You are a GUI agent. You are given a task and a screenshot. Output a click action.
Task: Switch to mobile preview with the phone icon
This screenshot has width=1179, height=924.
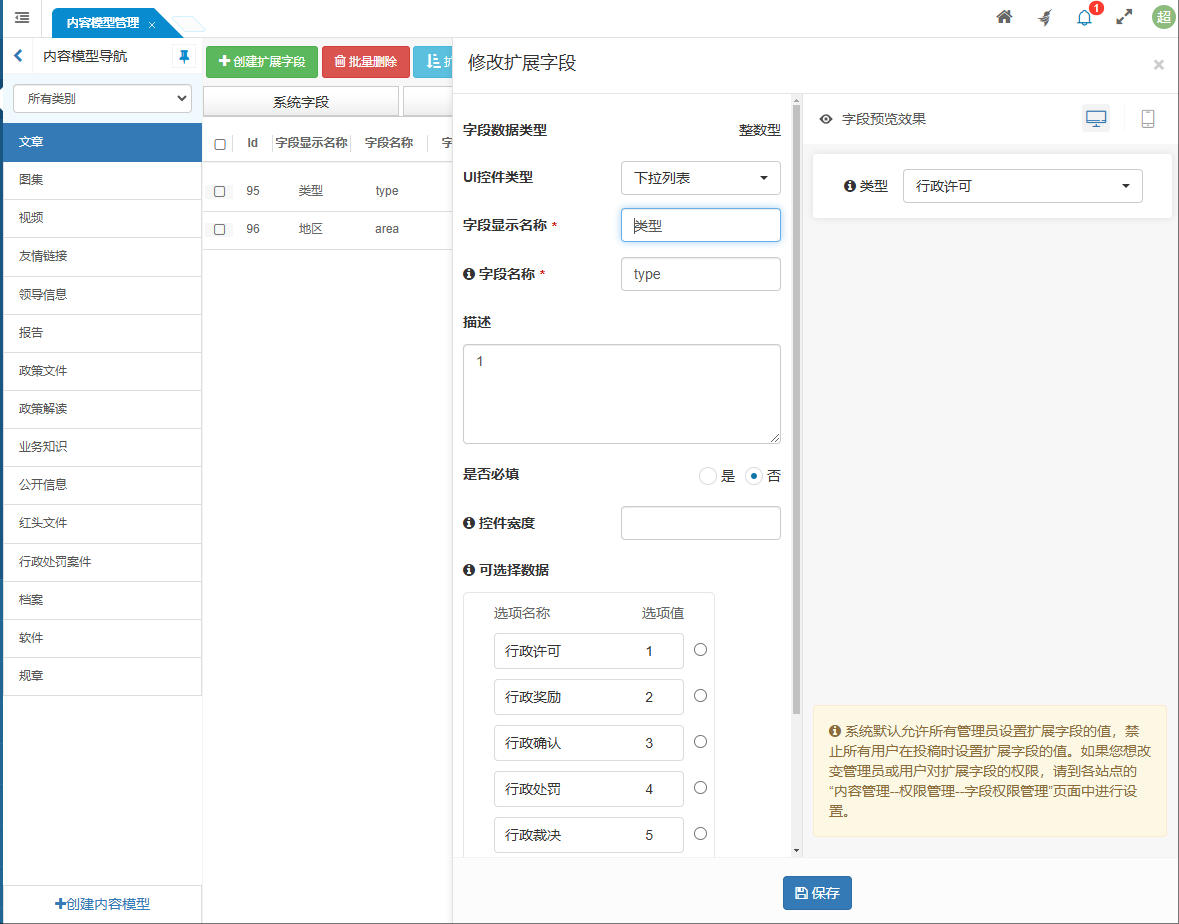point(1147,118)
